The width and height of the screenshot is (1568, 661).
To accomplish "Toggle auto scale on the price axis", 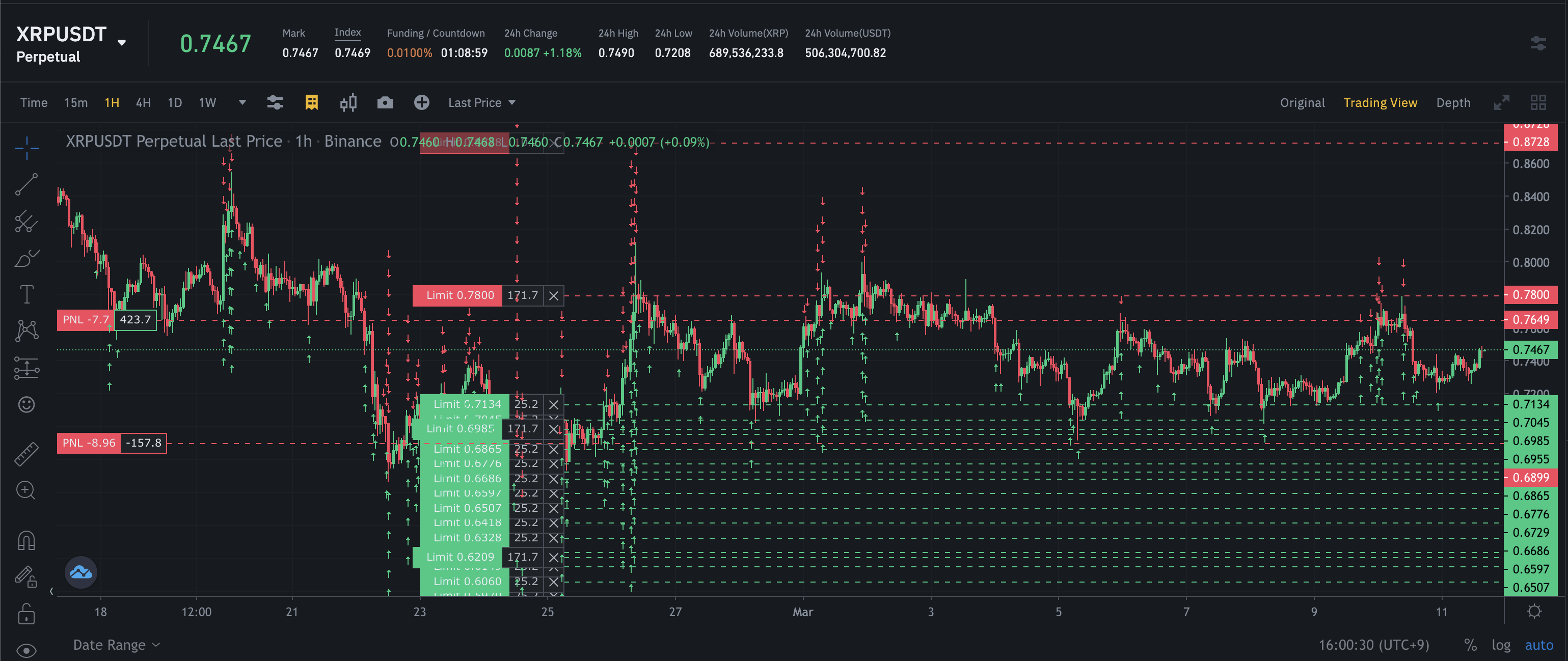I will 1538,645.
